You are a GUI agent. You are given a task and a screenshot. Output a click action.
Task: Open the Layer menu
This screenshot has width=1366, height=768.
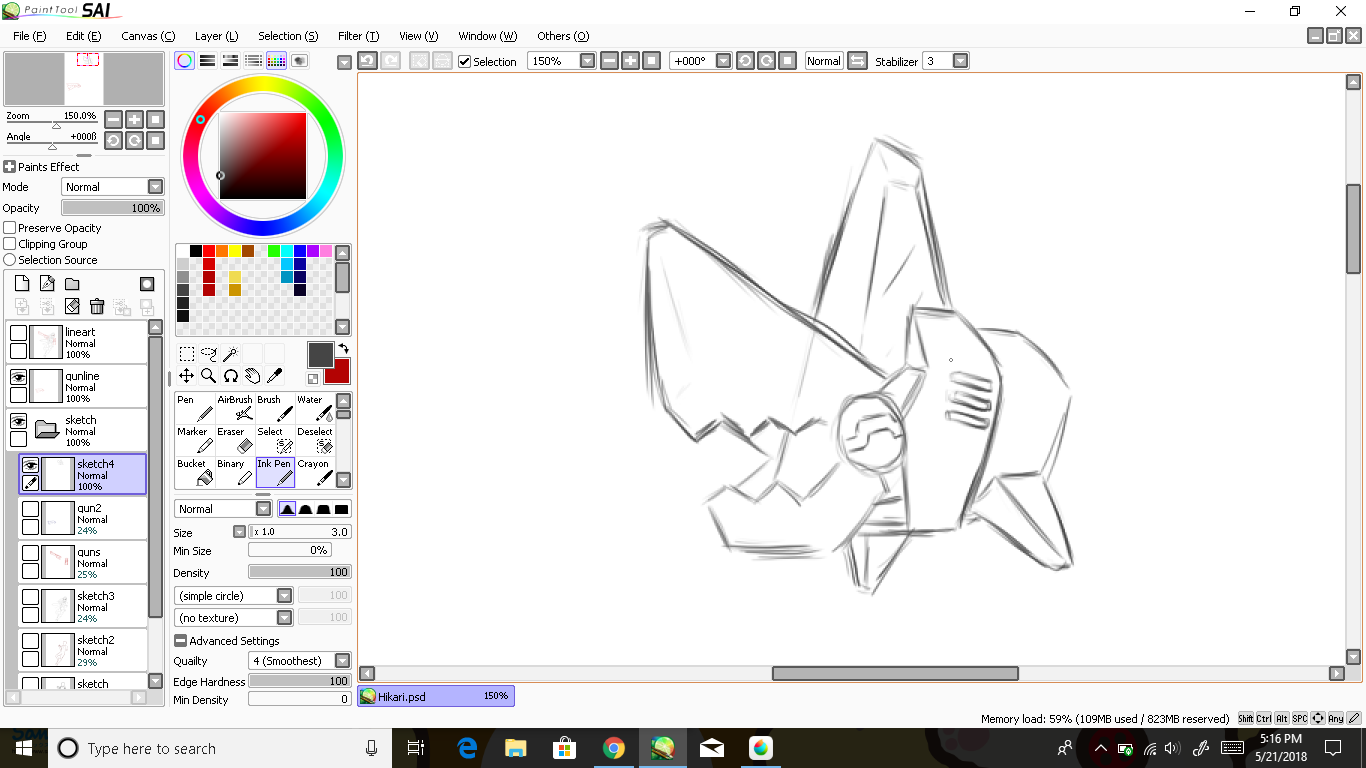216,36
